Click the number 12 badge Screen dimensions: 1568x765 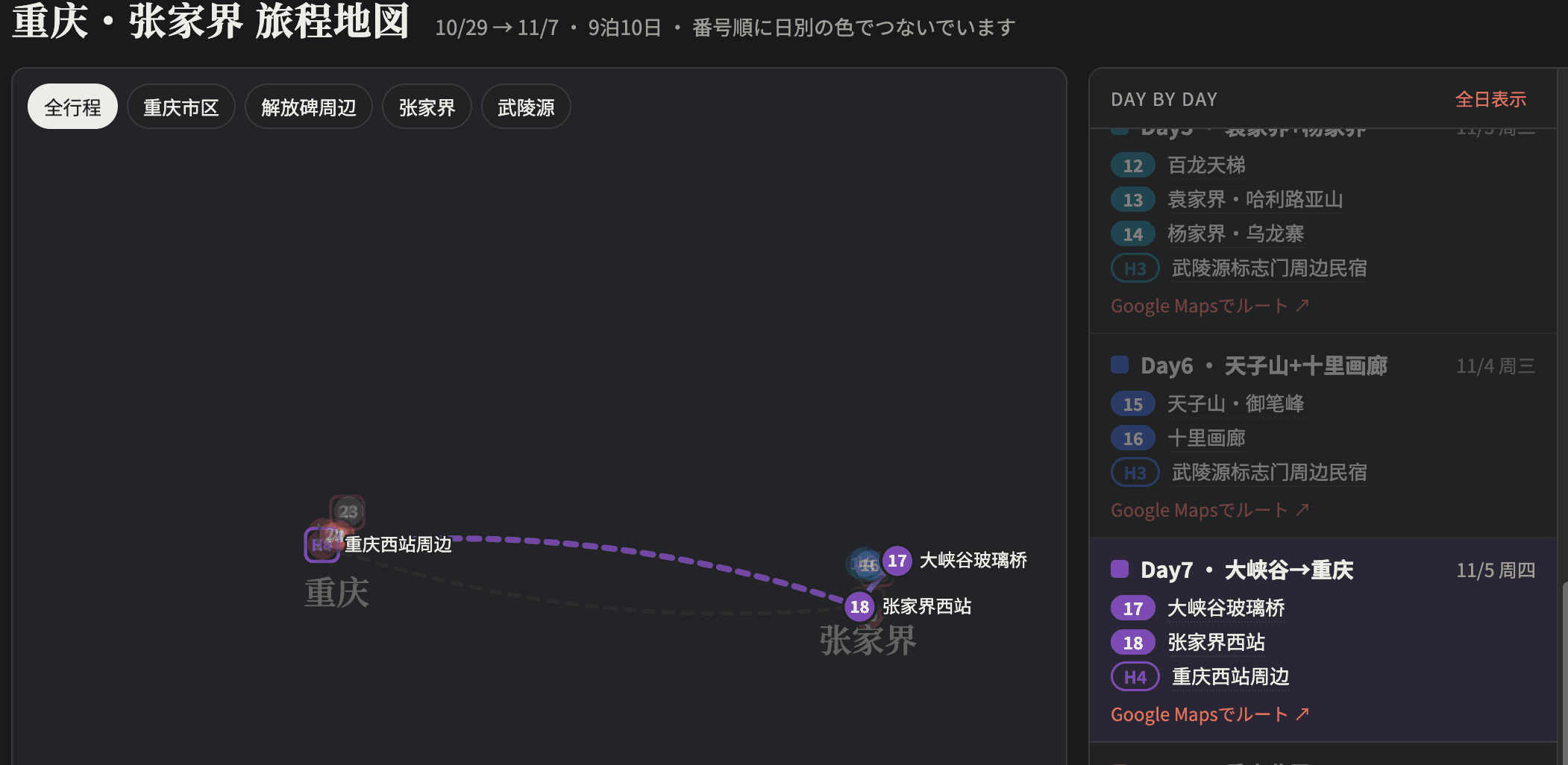1132,166
